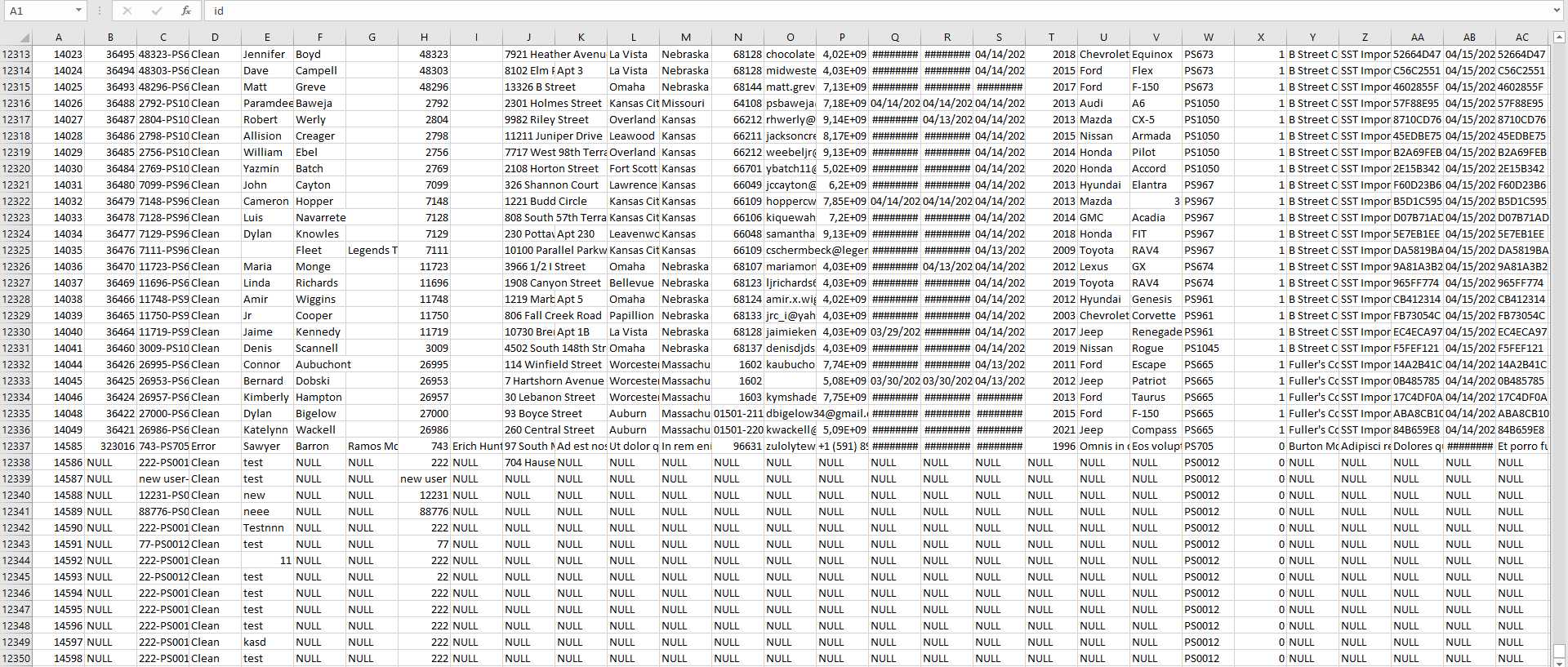Click the Cancel X icon in formula bar

click(127, 11)
